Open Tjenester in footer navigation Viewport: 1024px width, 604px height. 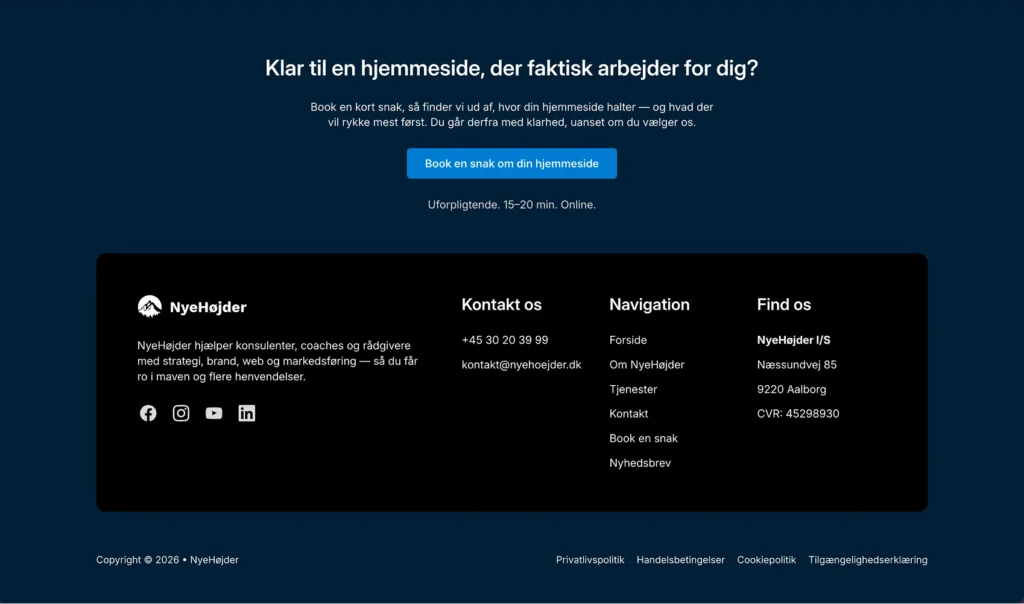click(x=633, y=389)
